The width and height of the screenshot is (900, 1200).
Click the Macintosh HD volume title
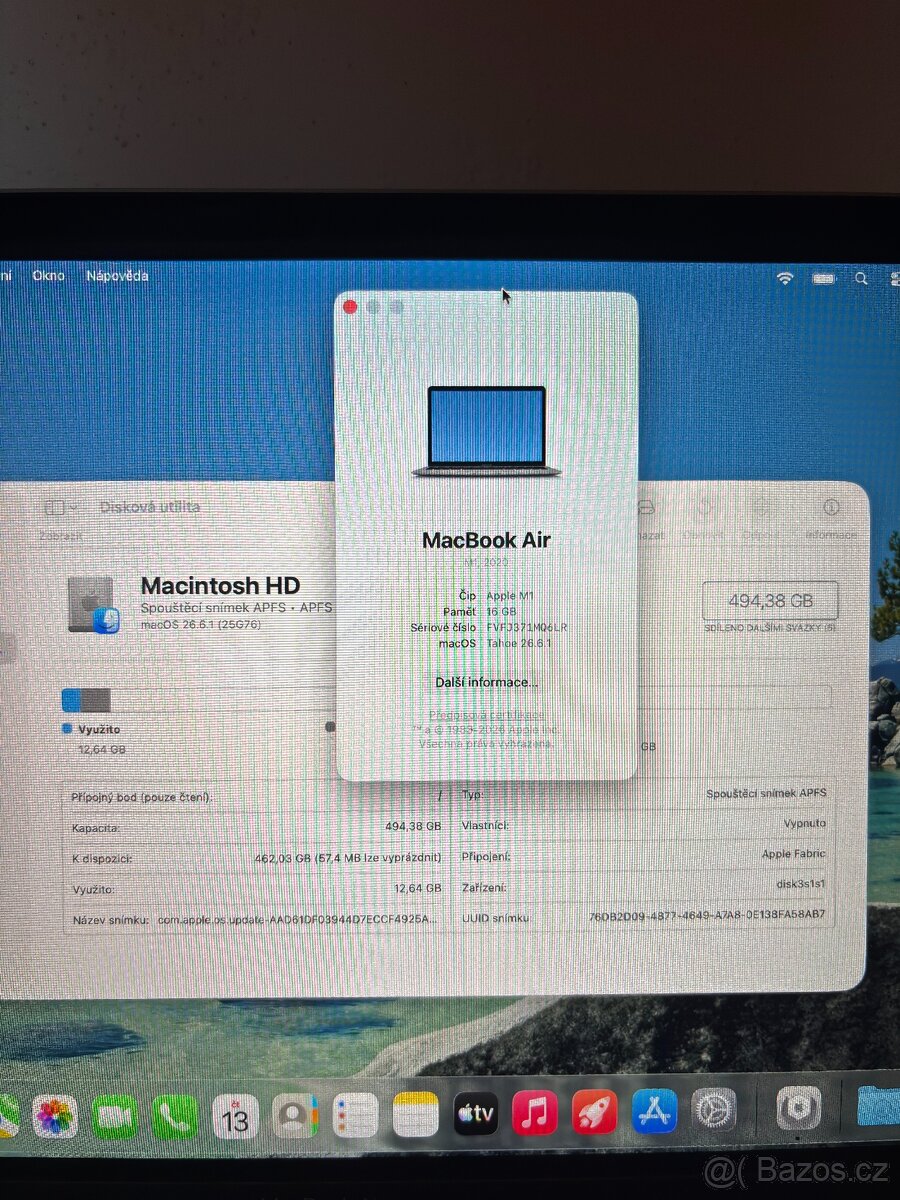point(220,587)
